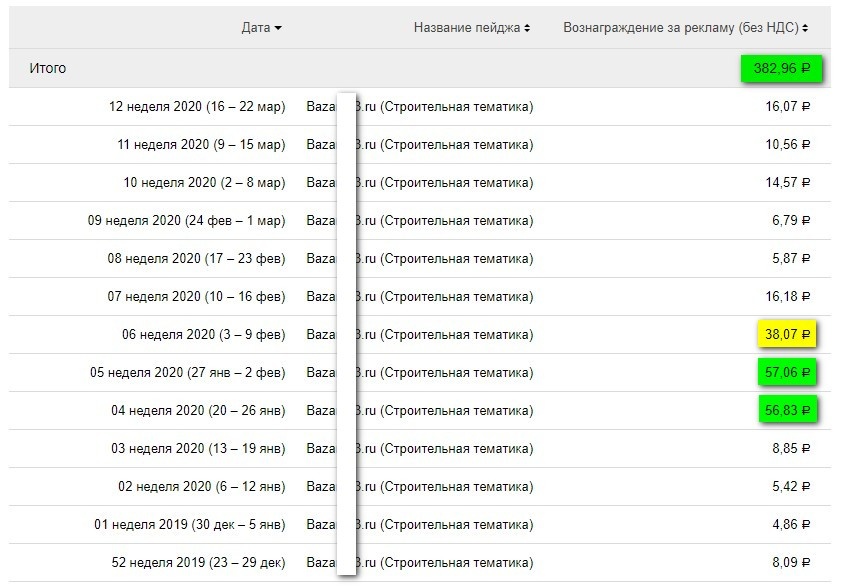This screenshot has height=588, width=841.
Task: Click the Итого row label
Action: 47,69
